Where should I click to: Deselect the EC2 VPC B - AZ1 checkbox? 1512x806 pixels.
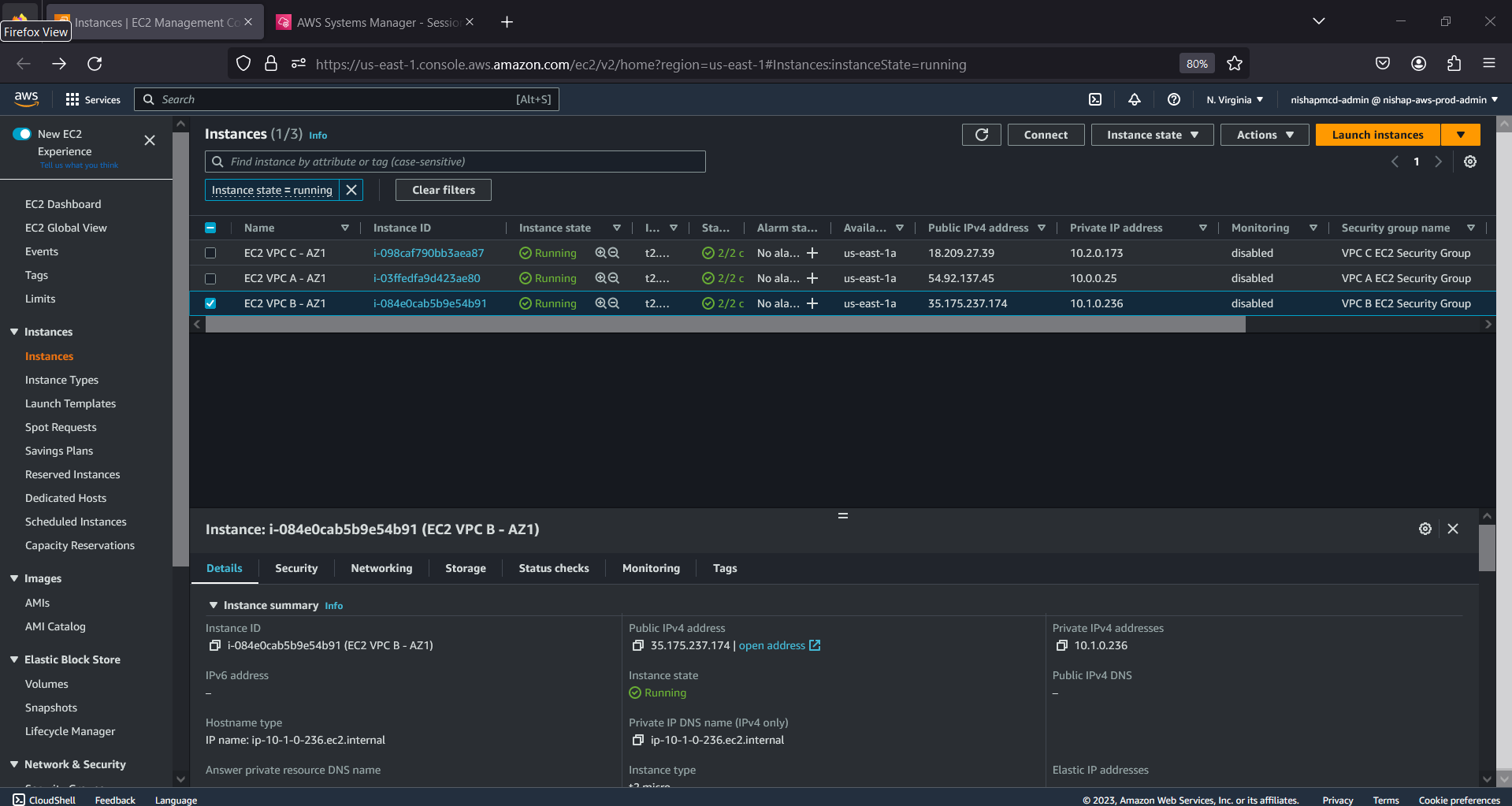pos(210,303)
